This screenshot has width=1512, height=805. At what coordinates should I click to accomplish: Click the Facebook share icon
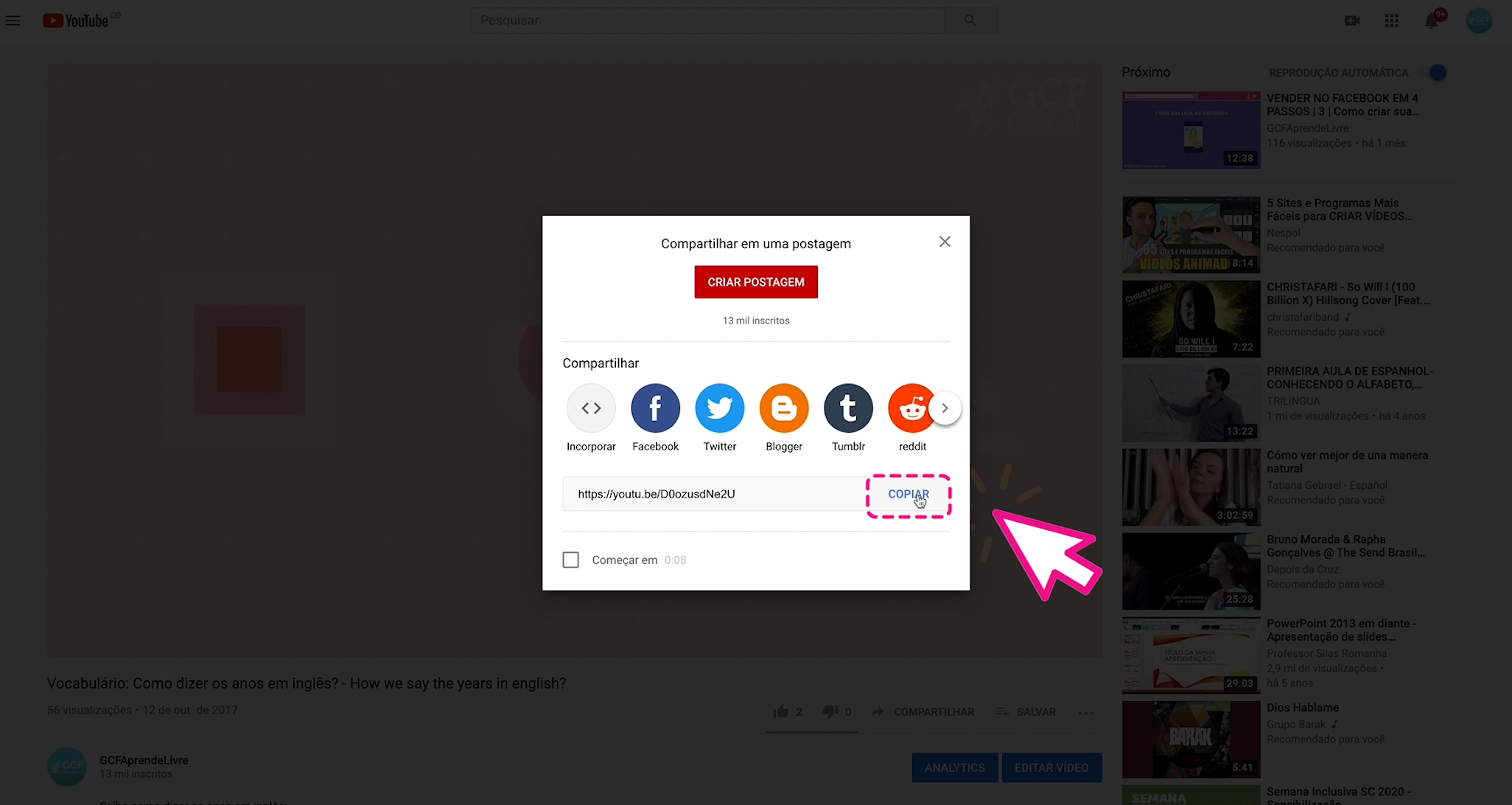pyautogui.click(x=654, y=407)
